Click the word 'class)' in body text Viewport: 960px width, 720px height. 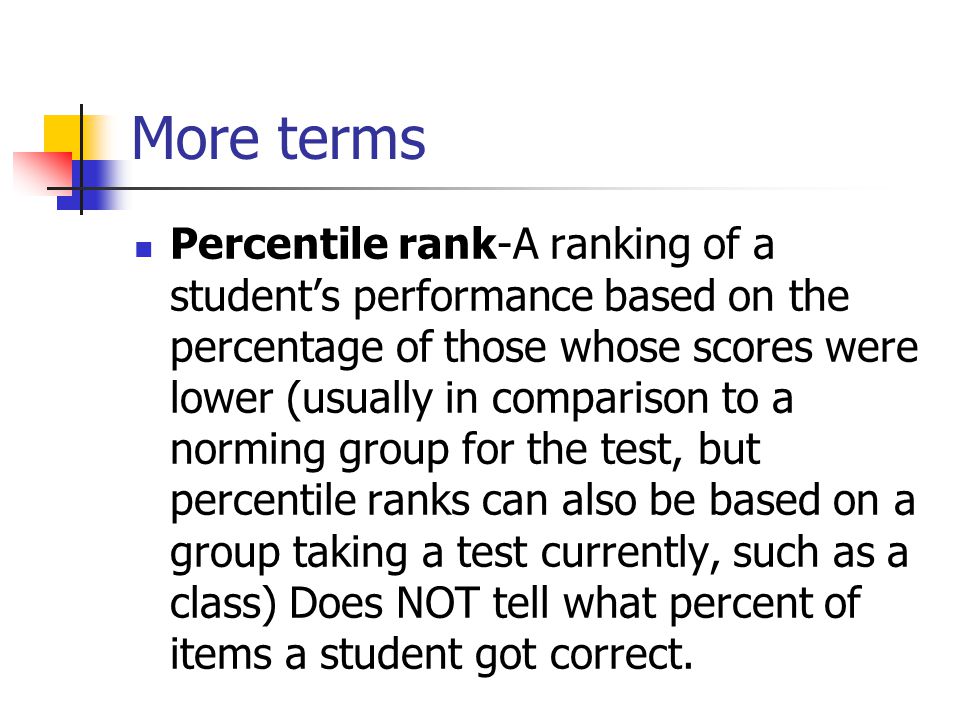click(223, 604)
